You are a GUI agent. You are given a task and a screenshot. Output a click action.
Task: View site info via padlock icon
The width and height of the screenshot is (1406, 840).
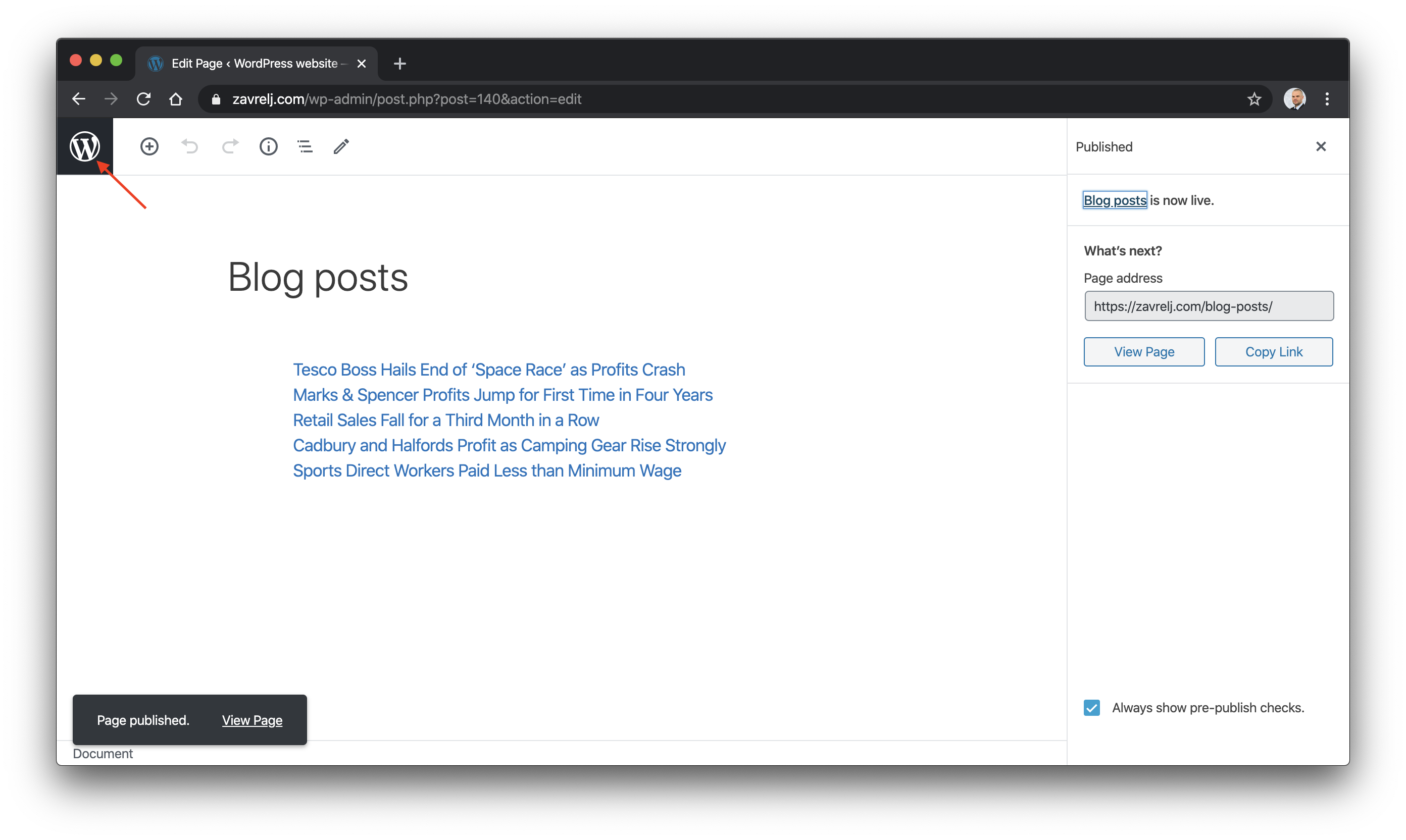point(216,99)
